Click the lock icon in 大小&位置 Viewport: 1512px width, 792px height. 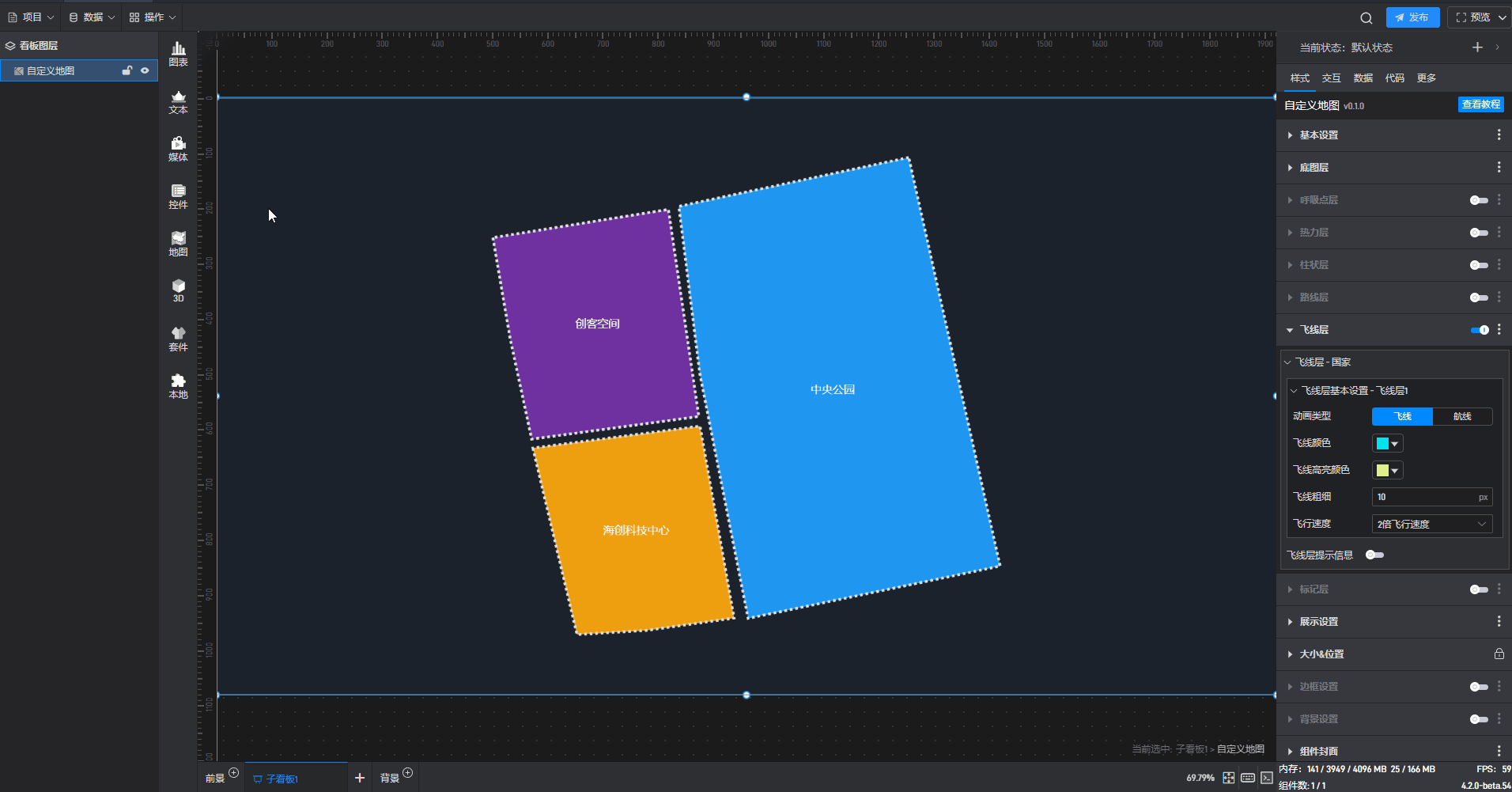coord(1499,654)
